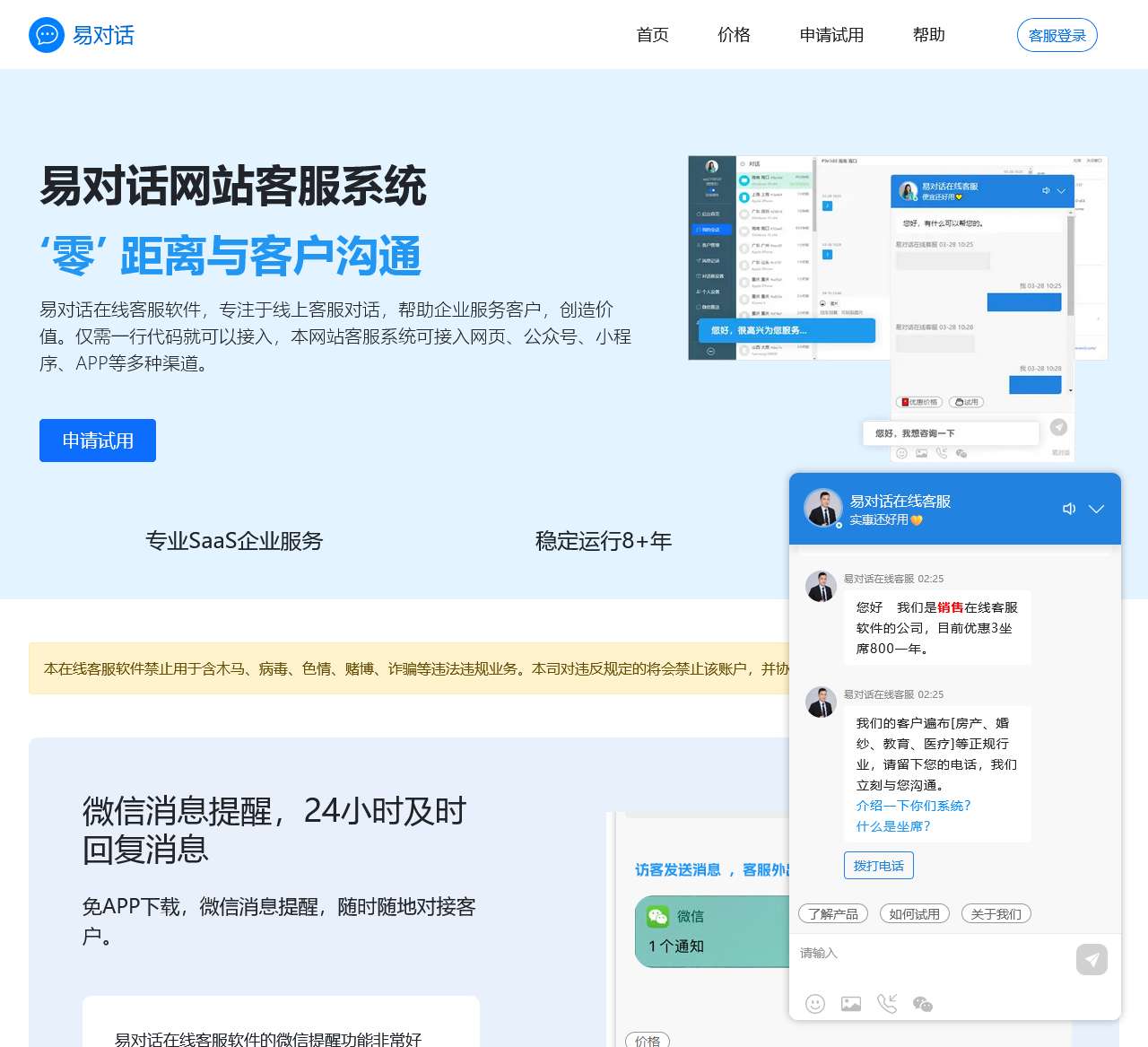Click the 拨打电话 button in chat
This screenshot has width=1148, height=1047.
[x=879, y=866]
